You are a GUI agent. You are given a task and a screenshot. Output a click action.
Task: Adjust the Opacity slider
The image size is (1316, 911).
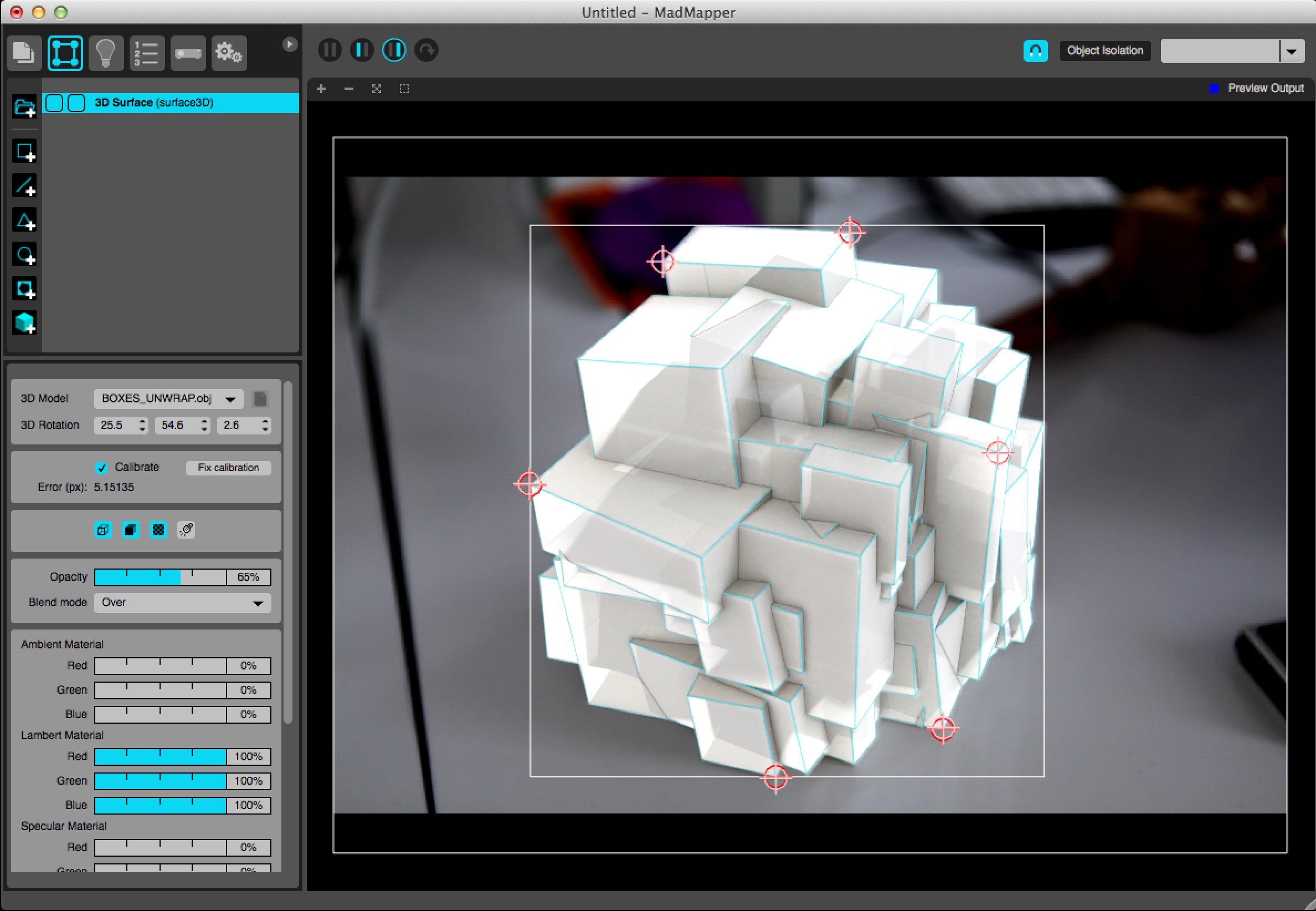pos(160,577)
